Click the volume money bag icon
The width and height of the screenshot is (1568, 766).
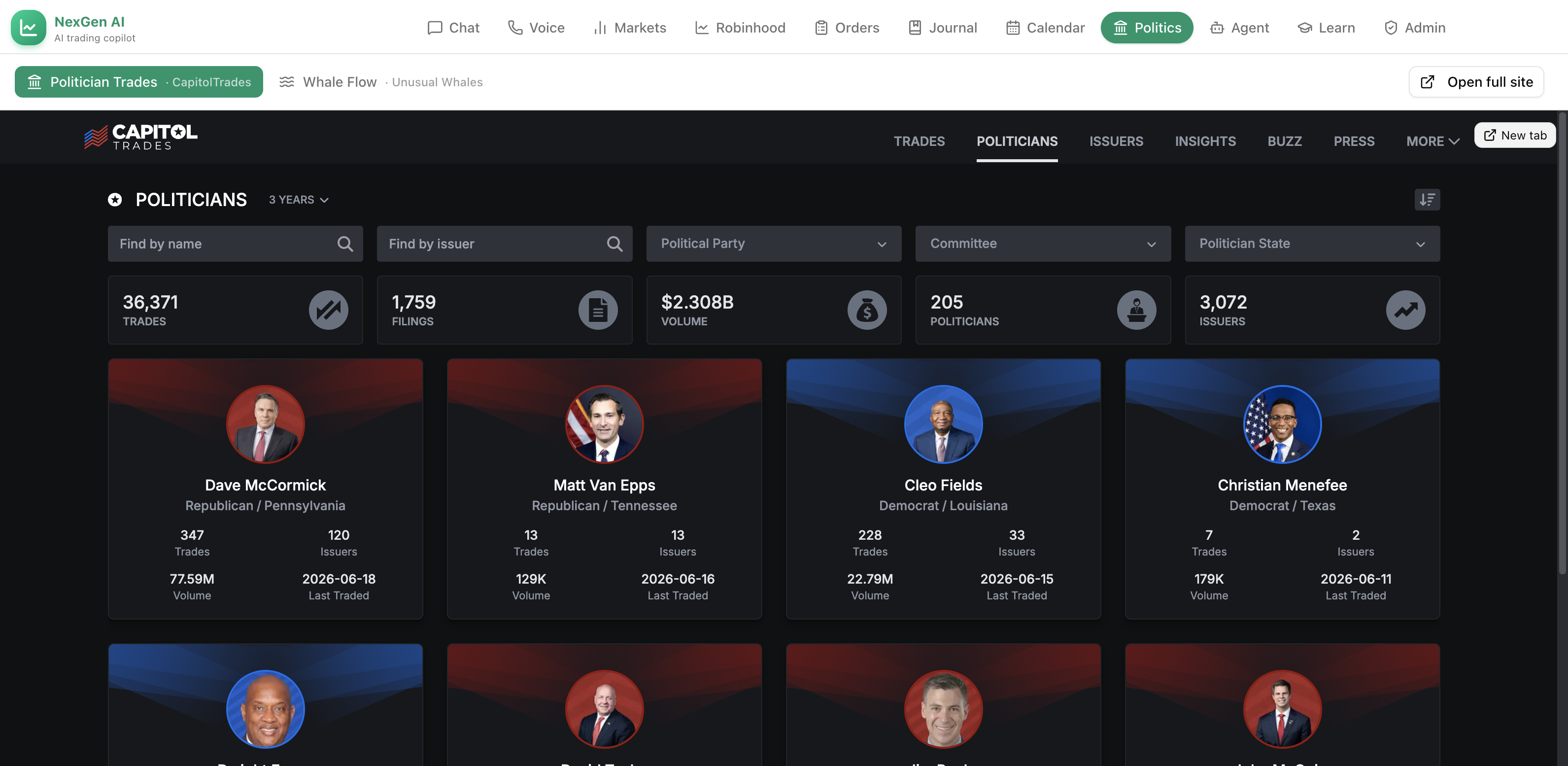[867, 310]
